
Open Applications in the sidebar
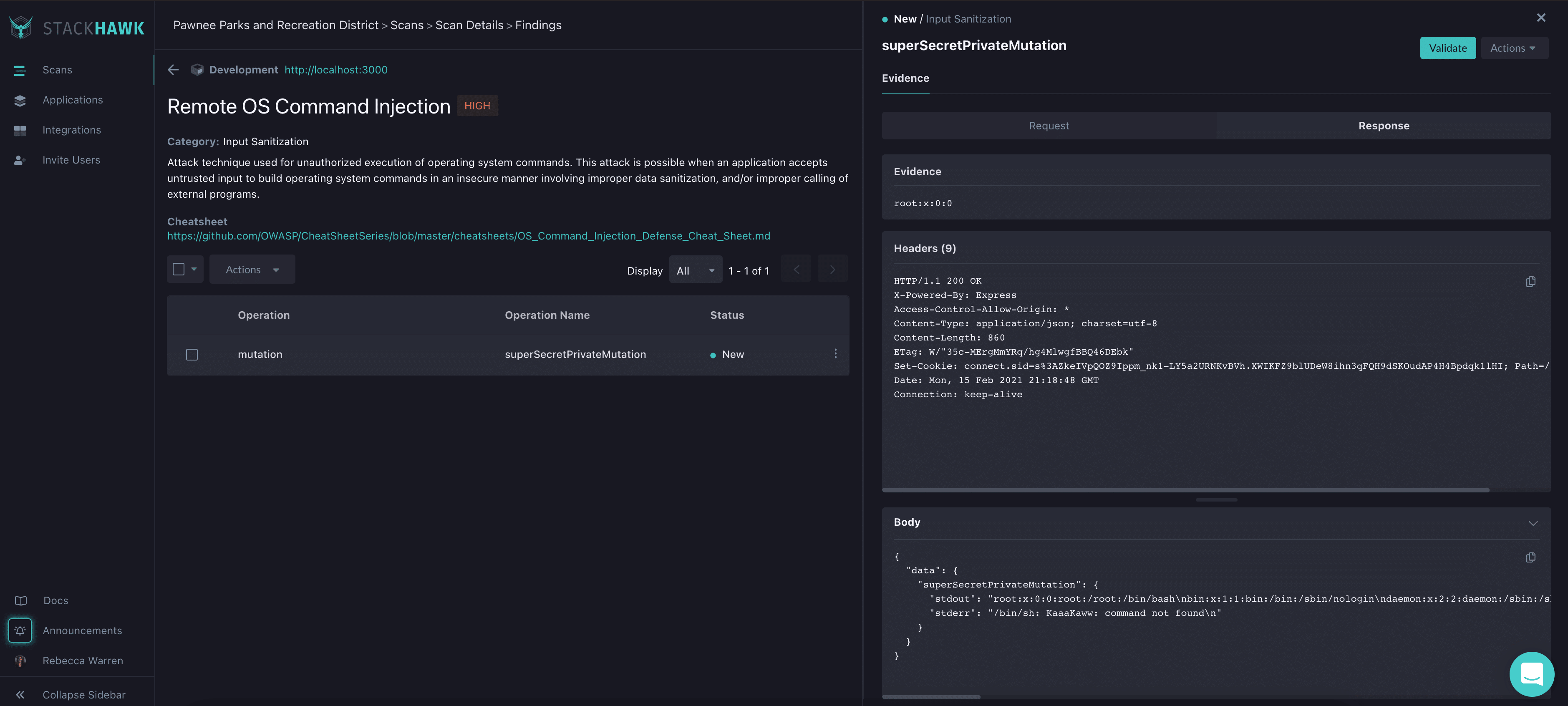pyautogui.click(x=73, y=100)
